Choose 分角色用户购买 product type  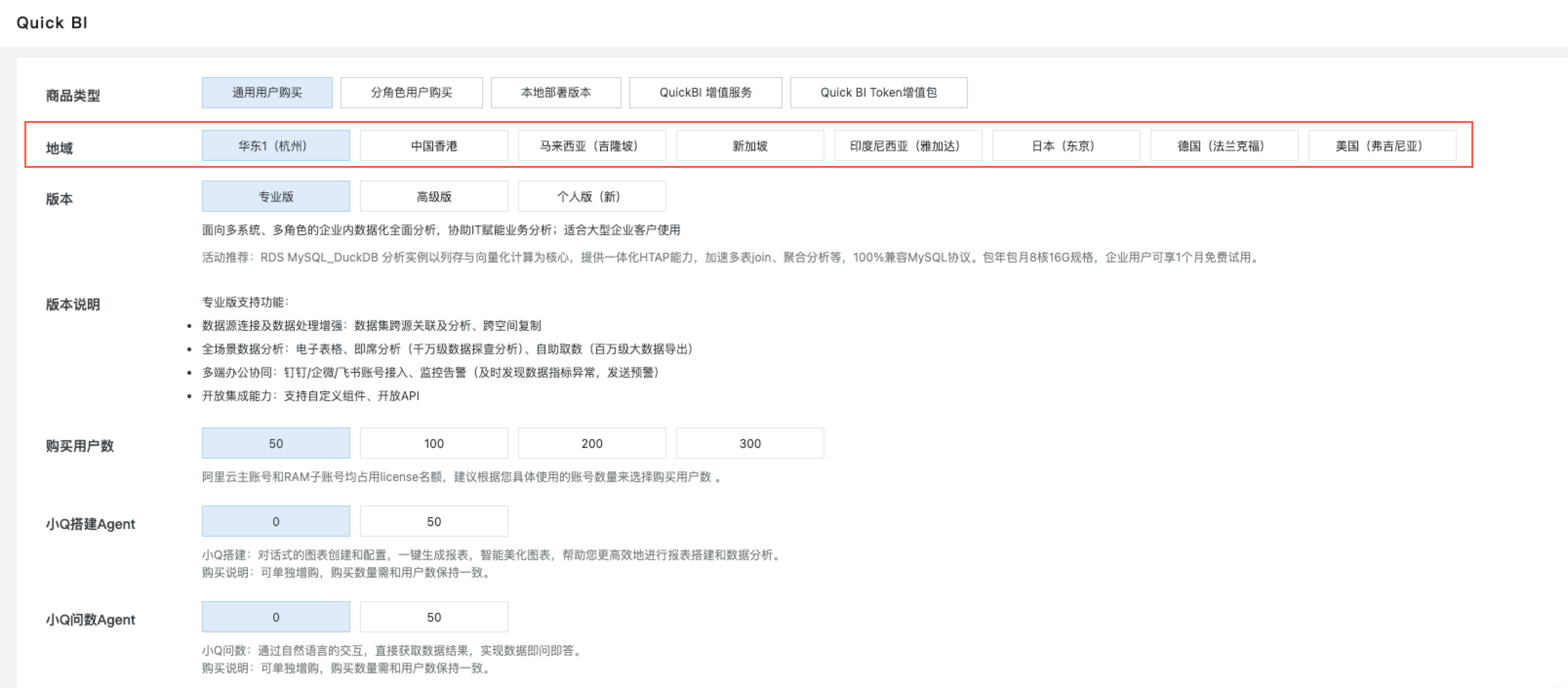[x=411, y=93]
